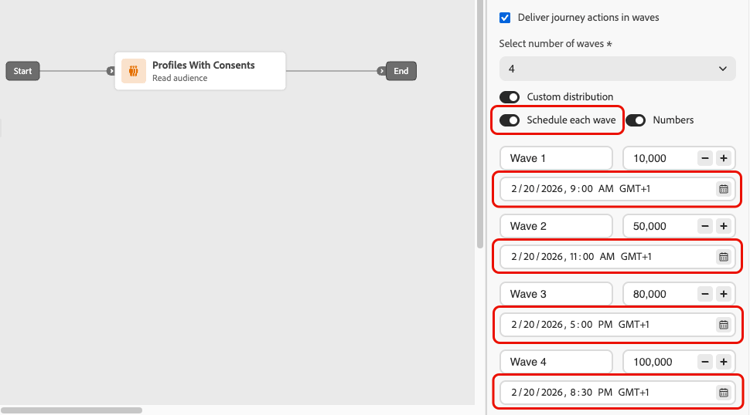
Task: Select the Start node on canvas
Action: click(x=23, y=71)
